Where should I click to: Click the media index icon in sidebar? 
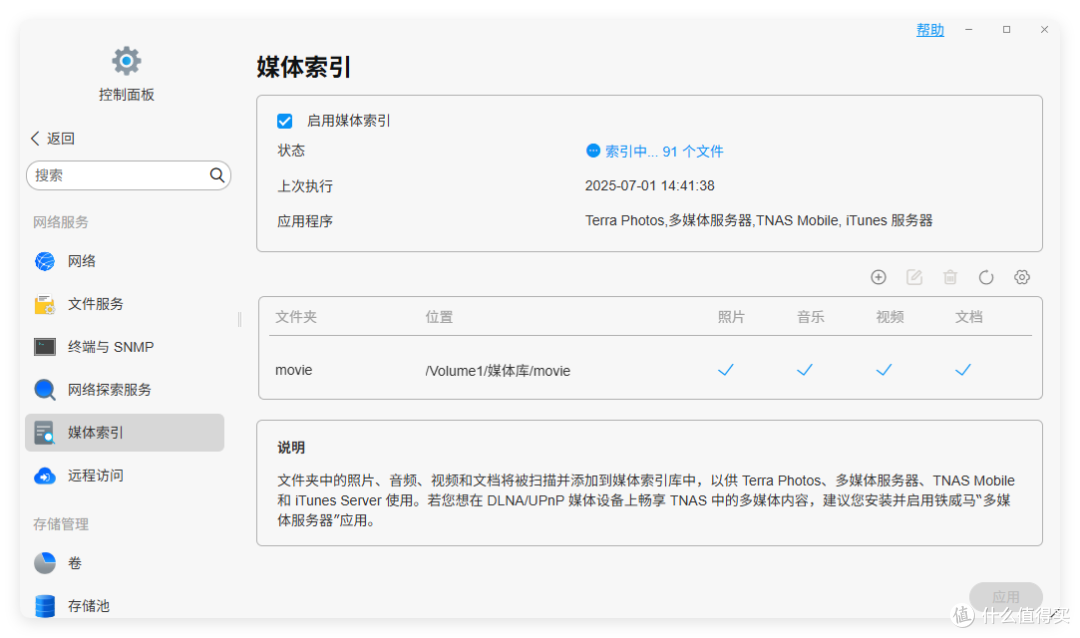45,433
